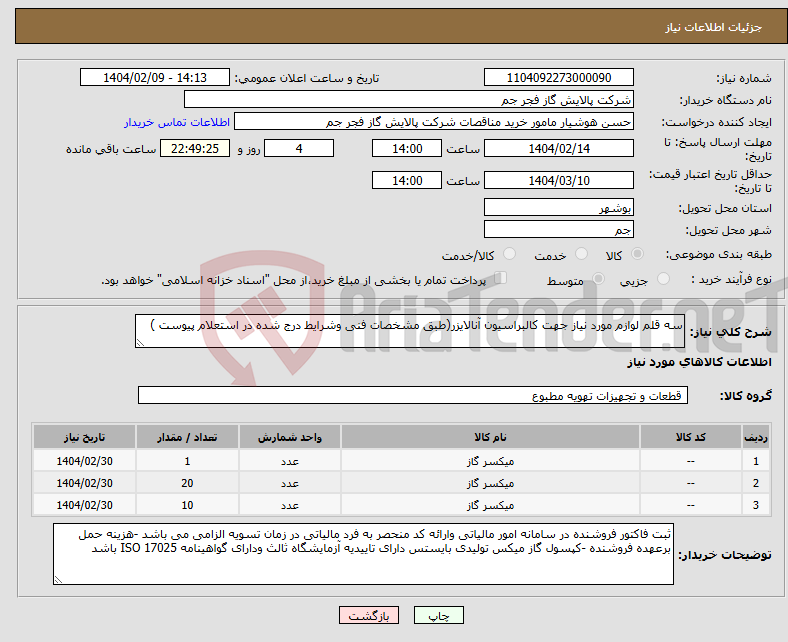Click the ردیف column header
This screenshot has height=642, width=788.
pyautogui.click(x=756, y=437)
